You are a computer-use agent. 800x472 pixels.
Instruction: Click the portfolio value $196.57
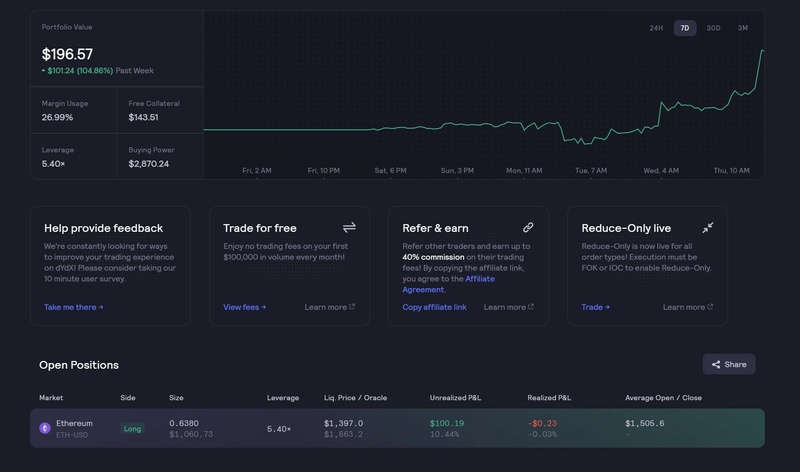[x=67, y=54]
